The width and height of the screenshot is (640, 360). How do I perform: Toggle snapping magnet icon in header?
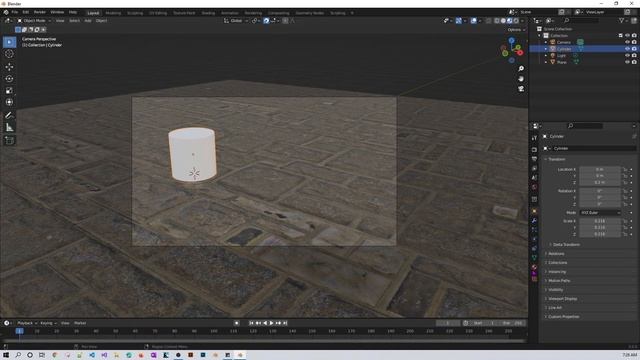pos(266,21)
